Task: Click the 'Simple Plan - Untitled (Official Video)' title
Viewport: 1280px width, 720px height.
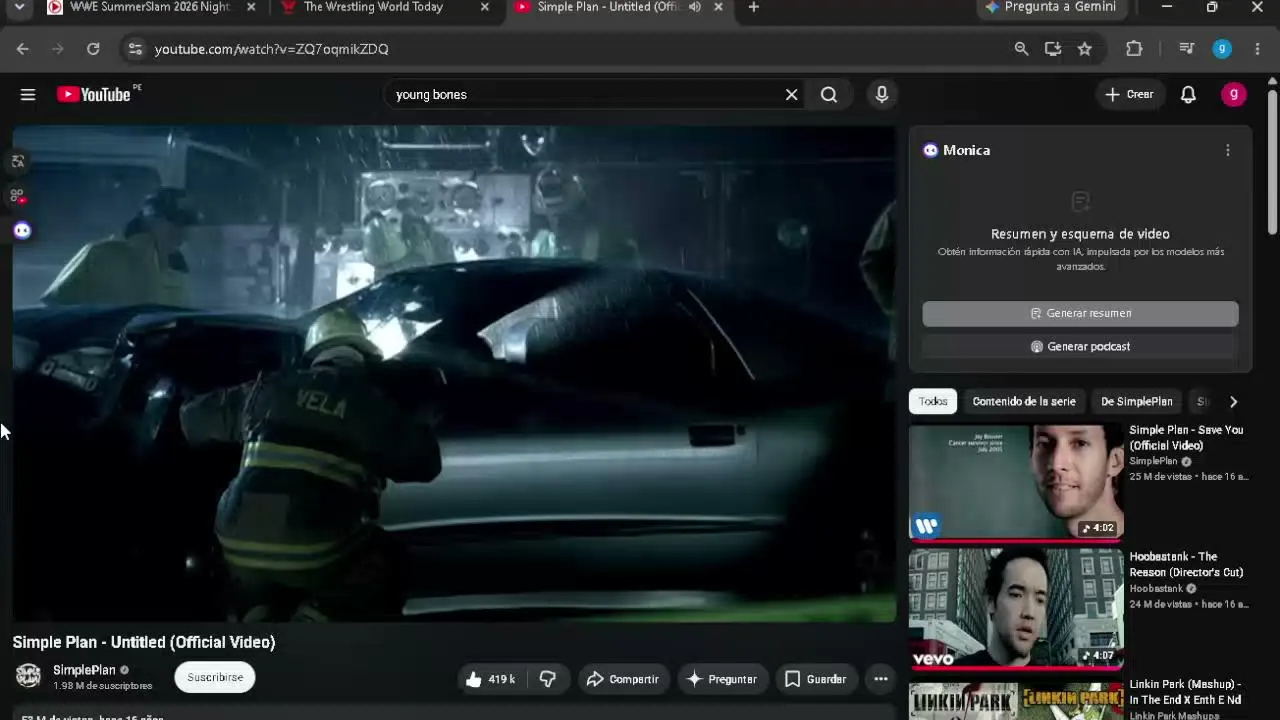Action: 144,642
